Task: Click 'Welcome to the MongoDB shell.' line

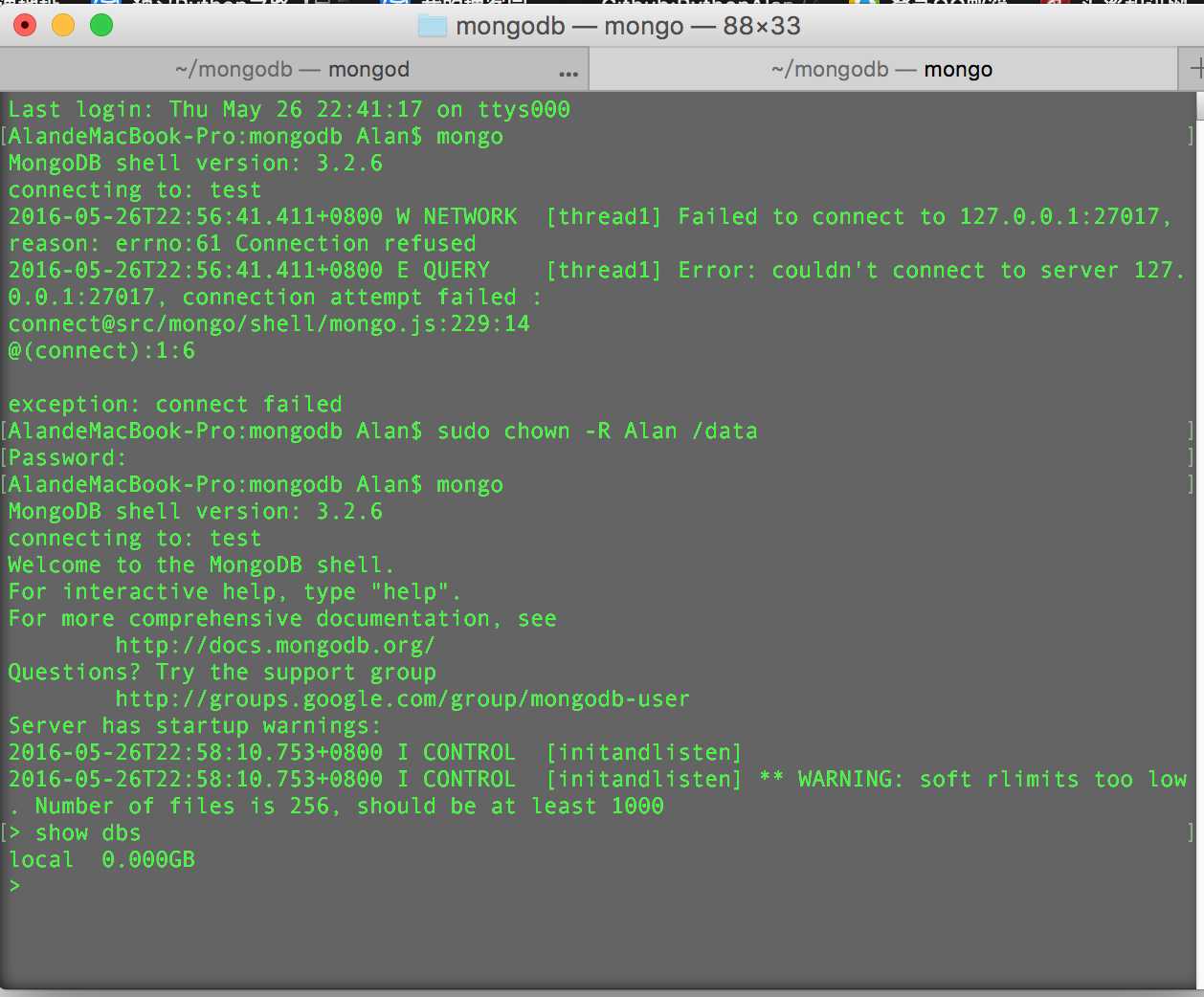Action: point(201,565)
